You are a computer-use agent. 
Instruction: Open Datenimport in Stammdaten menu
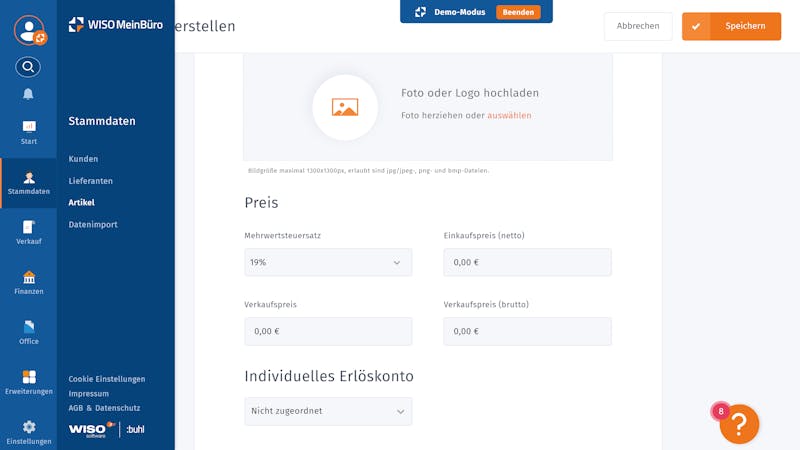(x=93, y=224)
